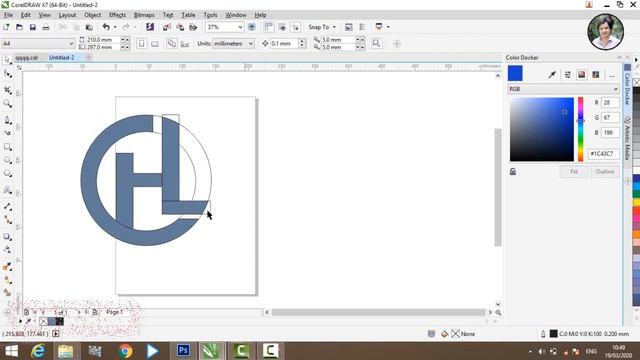Click the Open file icon
This screenshot has width=640, height=360.
[19, 27]
